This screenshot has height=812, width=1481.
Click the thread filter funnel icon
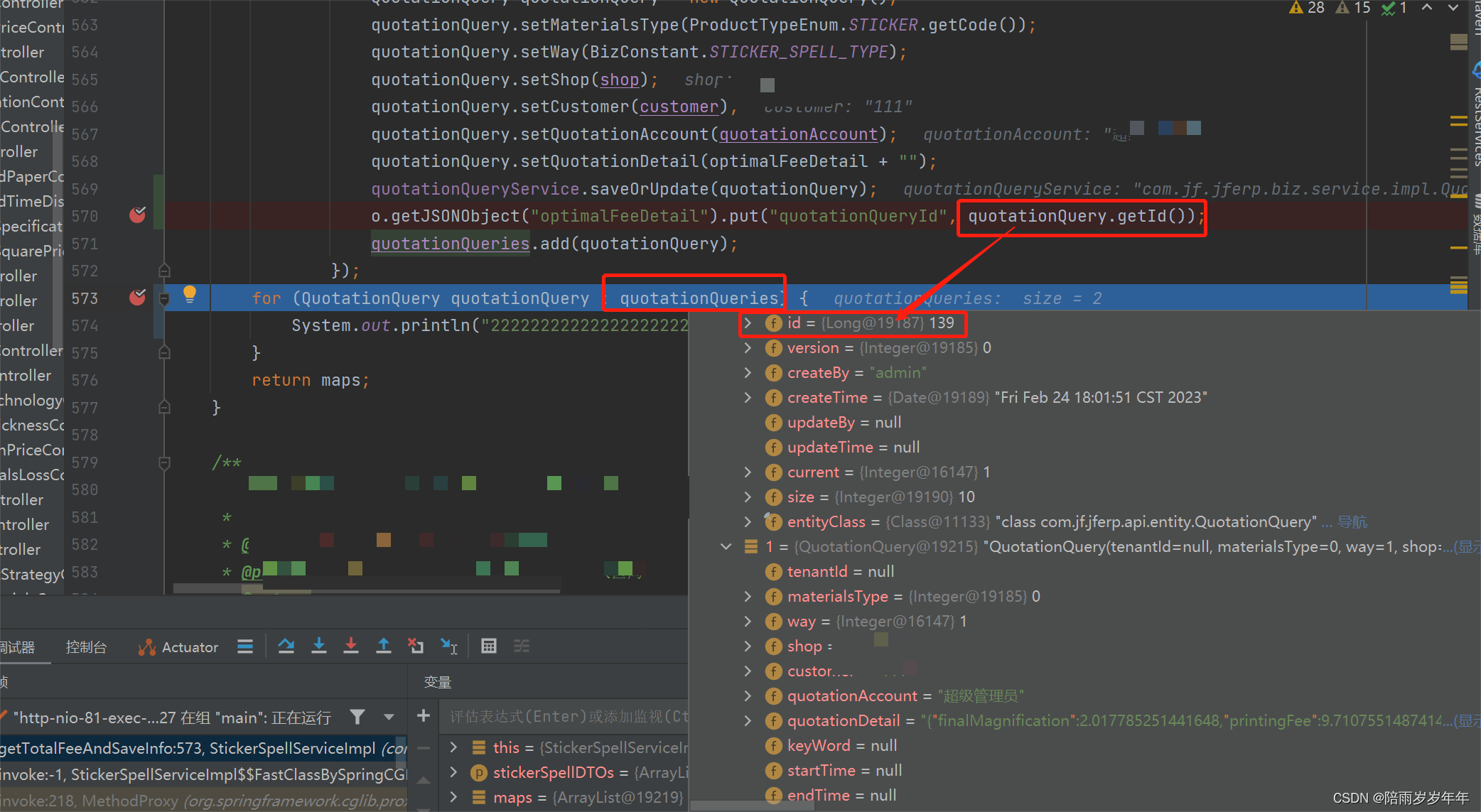click(x=357, y=717)
